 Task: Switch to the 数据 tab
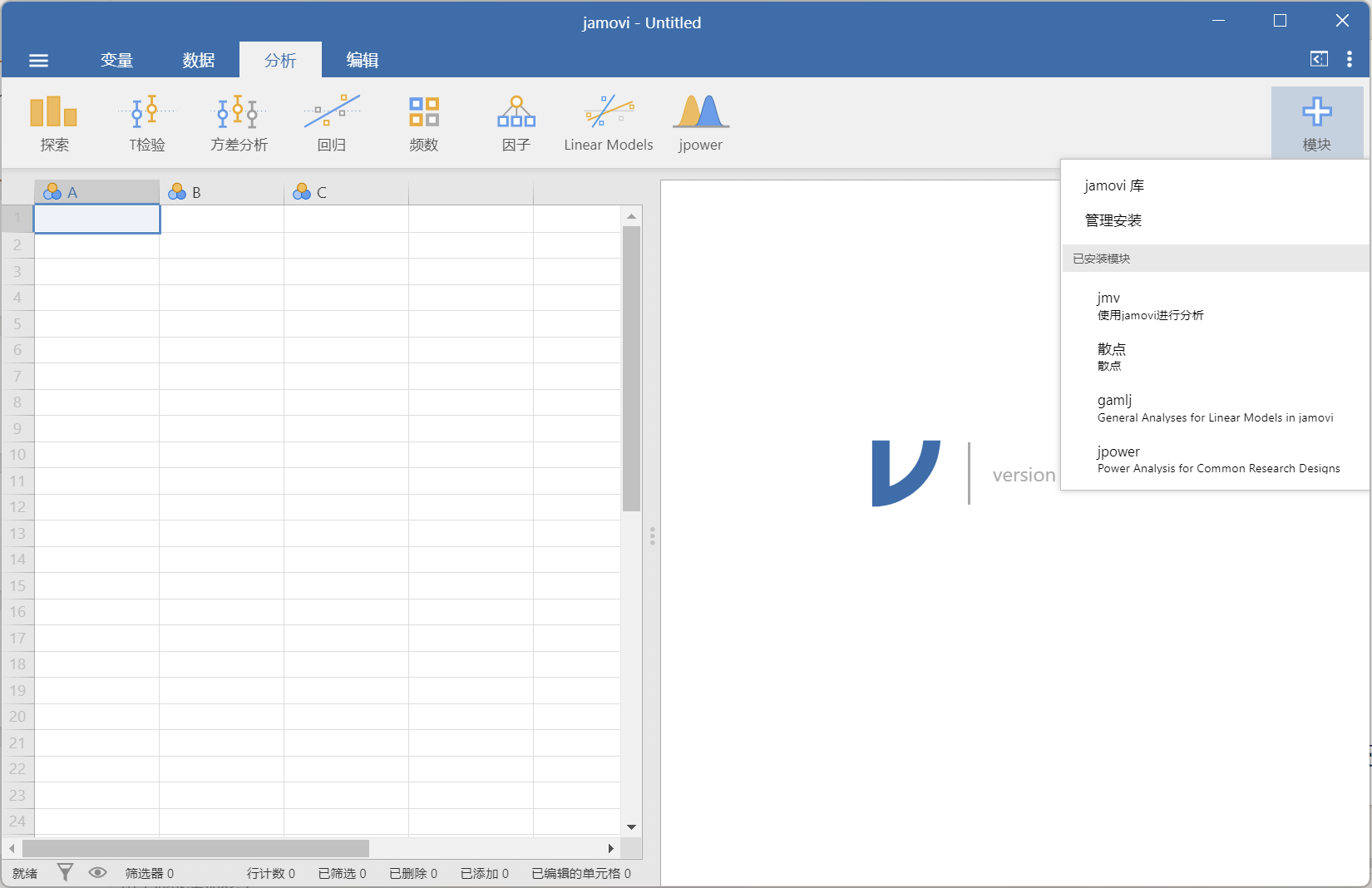(199, 60)
